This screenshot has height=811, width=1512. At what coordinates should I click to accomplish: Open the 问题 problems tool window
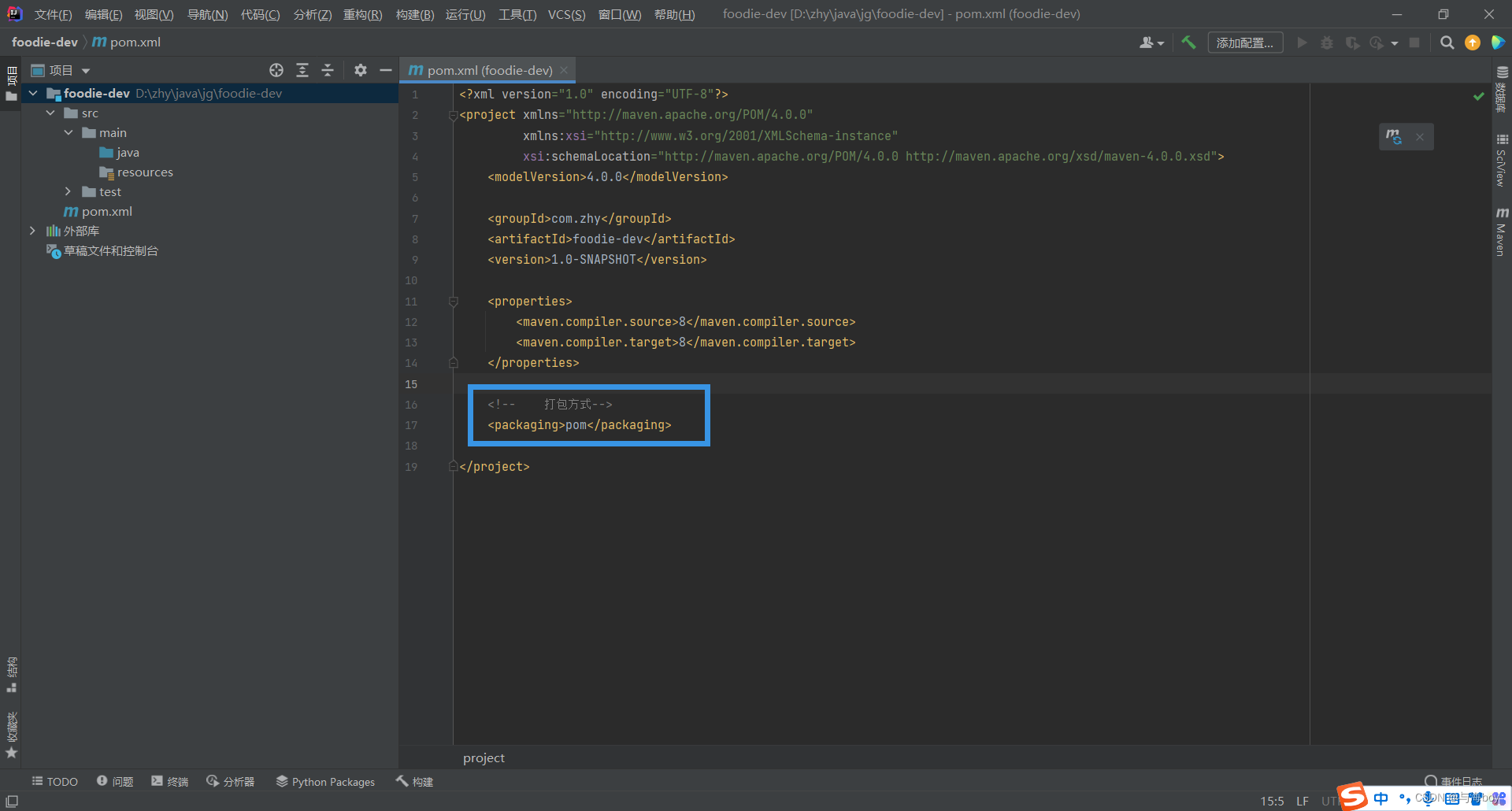[115, 781]
